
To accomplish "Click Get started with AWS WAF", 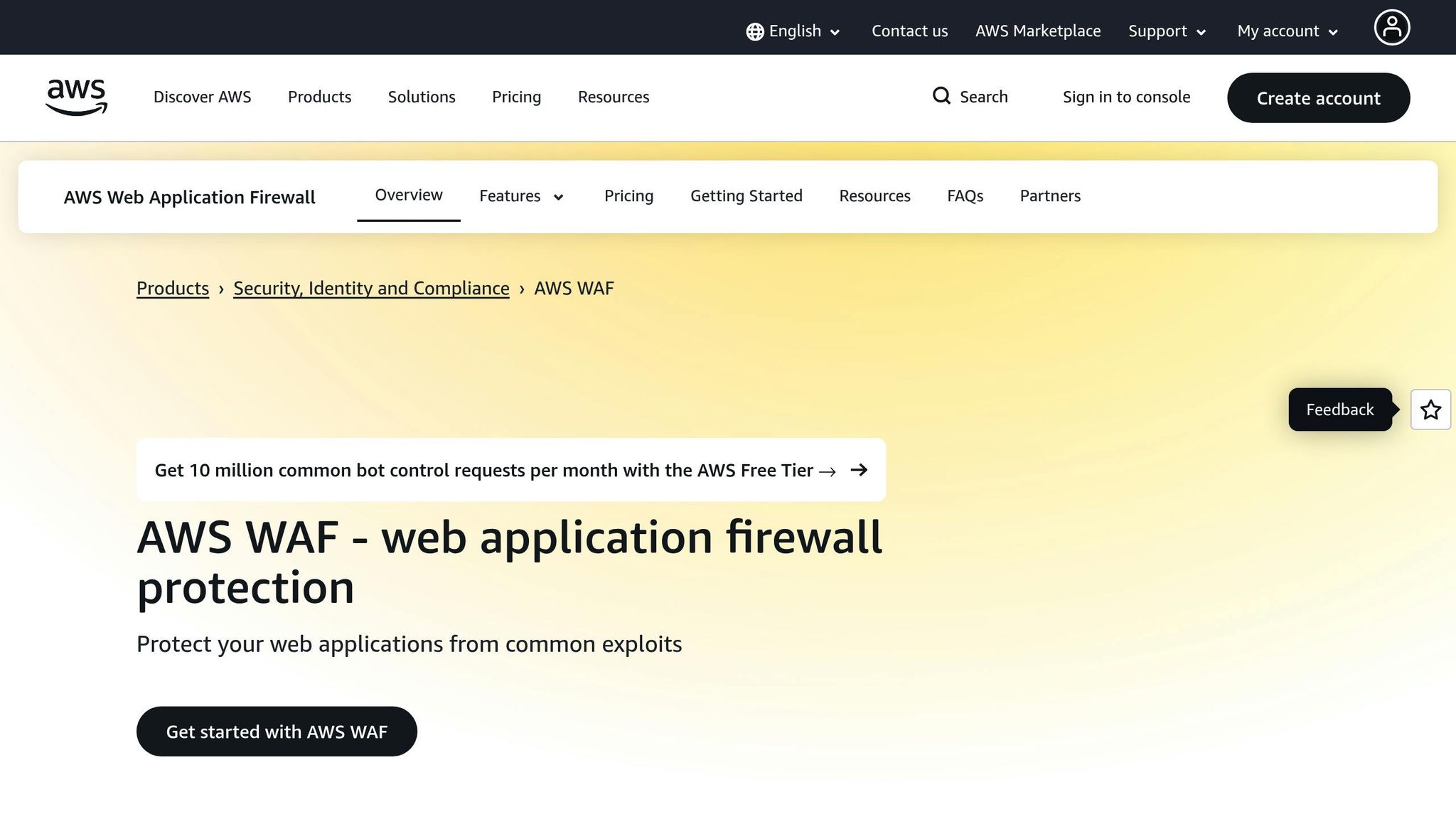I will pyautogui.click(x=277, y=732).
